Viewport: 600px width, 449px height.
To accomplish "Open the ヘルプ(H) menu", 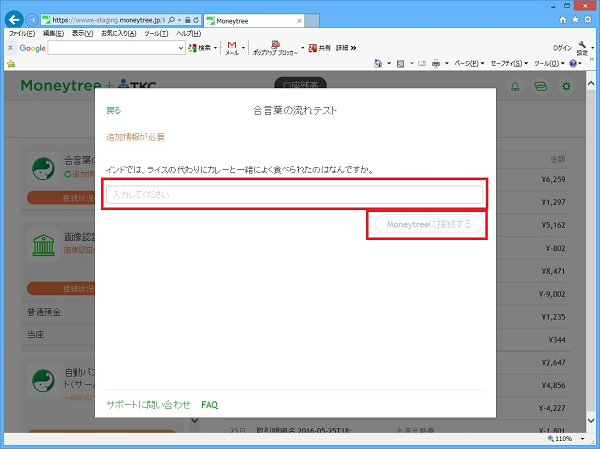I will coord(188,33).
